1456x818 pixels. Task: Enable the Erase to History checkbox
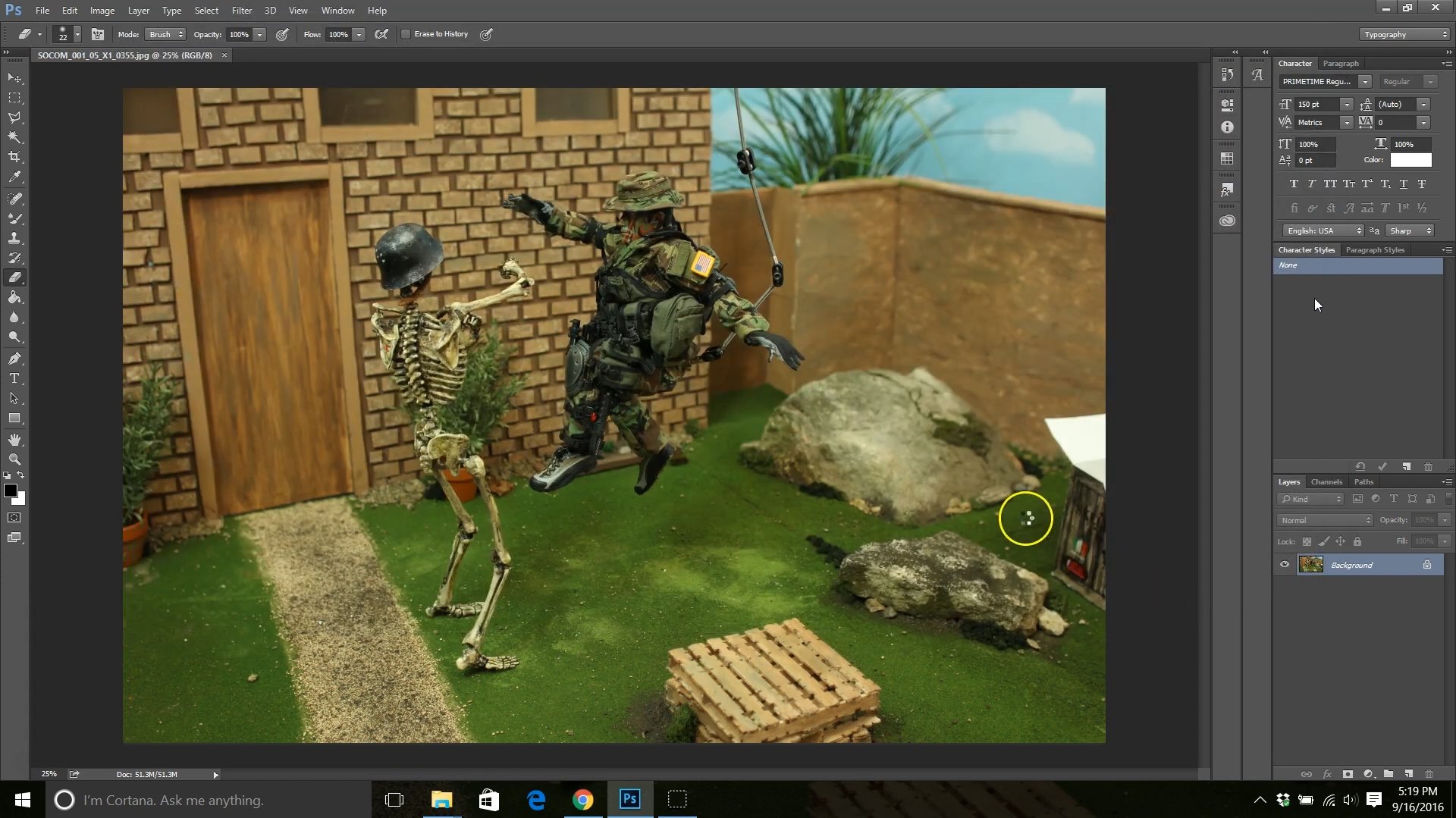click(406, 34)
